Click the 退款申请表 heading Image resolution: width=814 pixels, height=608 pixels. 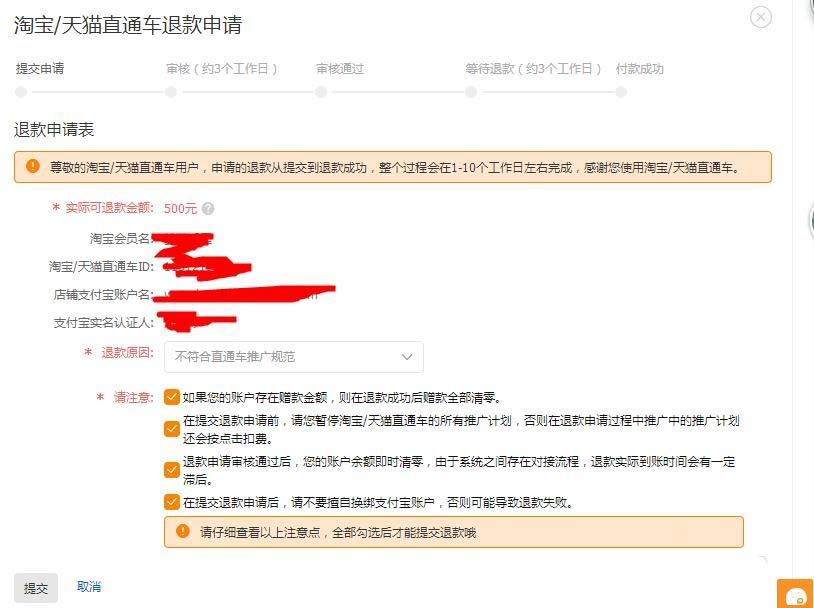[54, 129]
